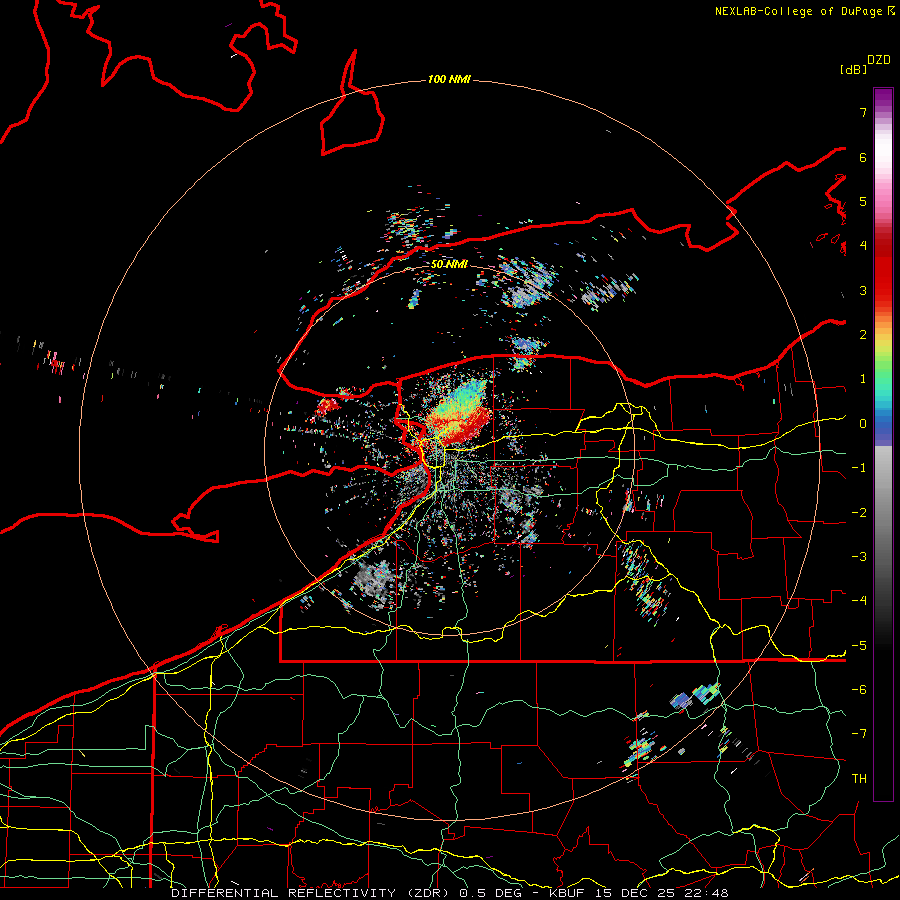Click the 1 dB value on color scale
The height and width of the screenshot is (900, 900).
pyautogui.click(x=863, y=379)
